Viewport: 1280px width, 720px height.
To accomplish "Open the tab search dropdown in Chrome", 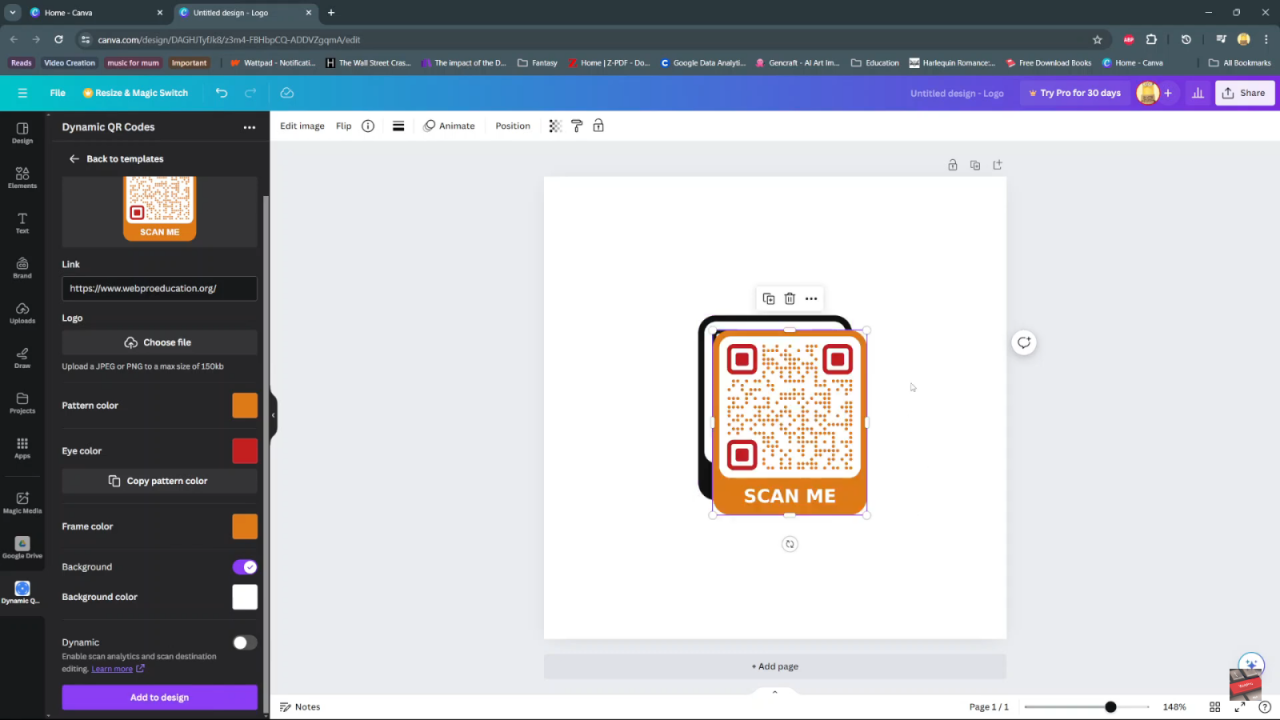I will pos(12,13).
